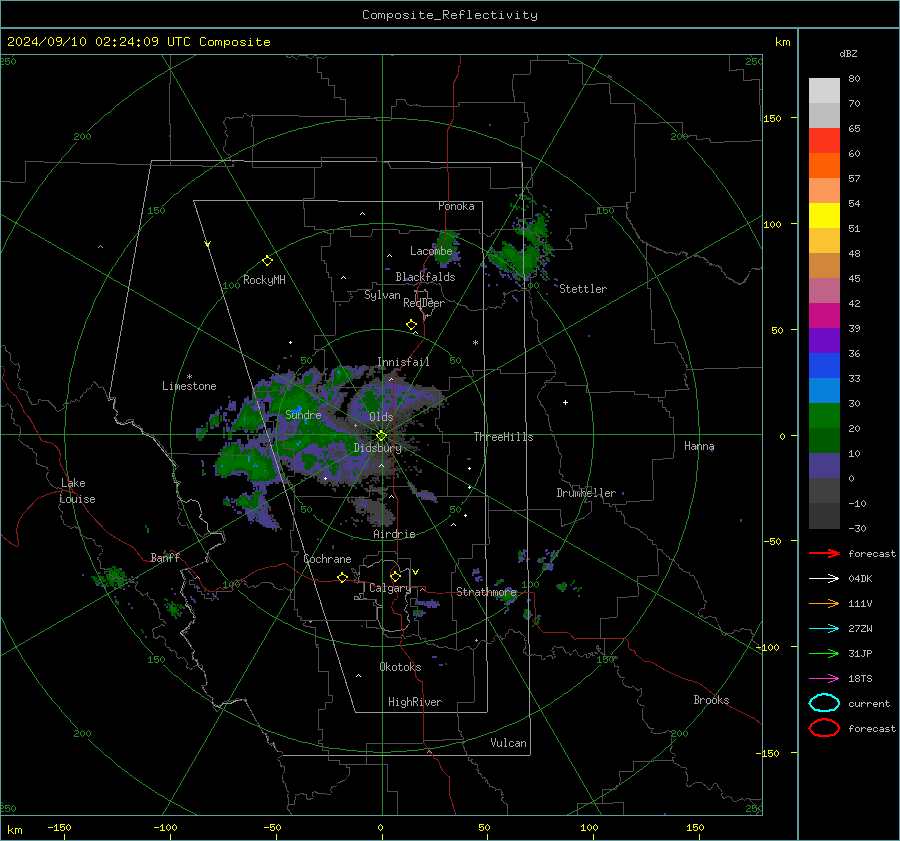Click the Blackfalds label
Image resolution: width=900 pixels, height=841 pixels.
pos(425,277)
